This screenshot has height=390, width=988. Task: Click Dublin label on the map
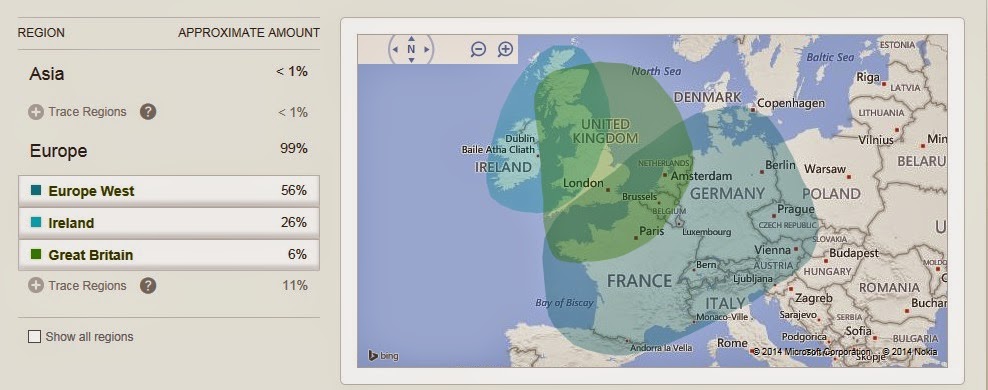pyautogui.click(x=520, y=139)
